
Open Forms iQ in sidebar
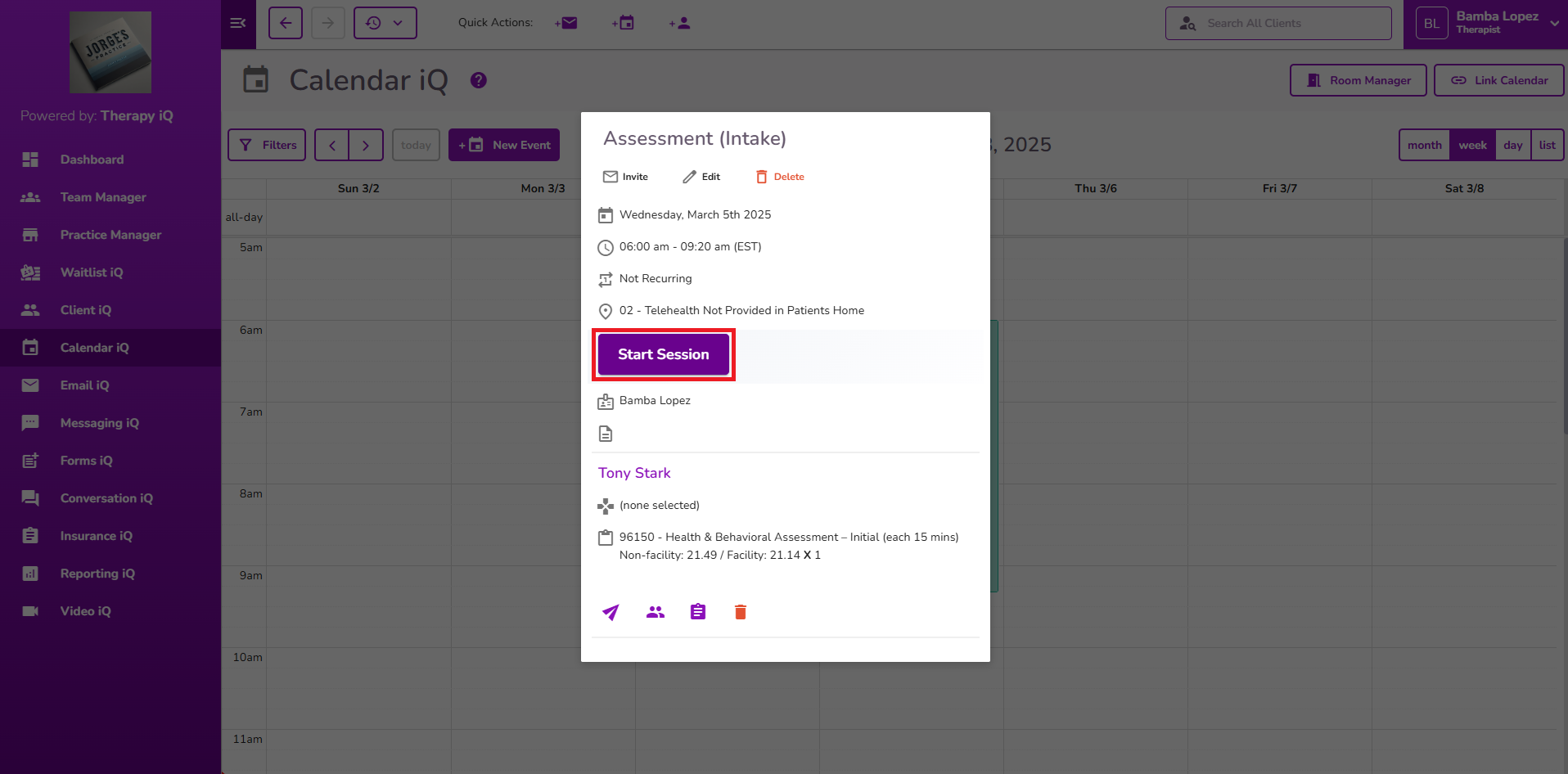(110, 461)
